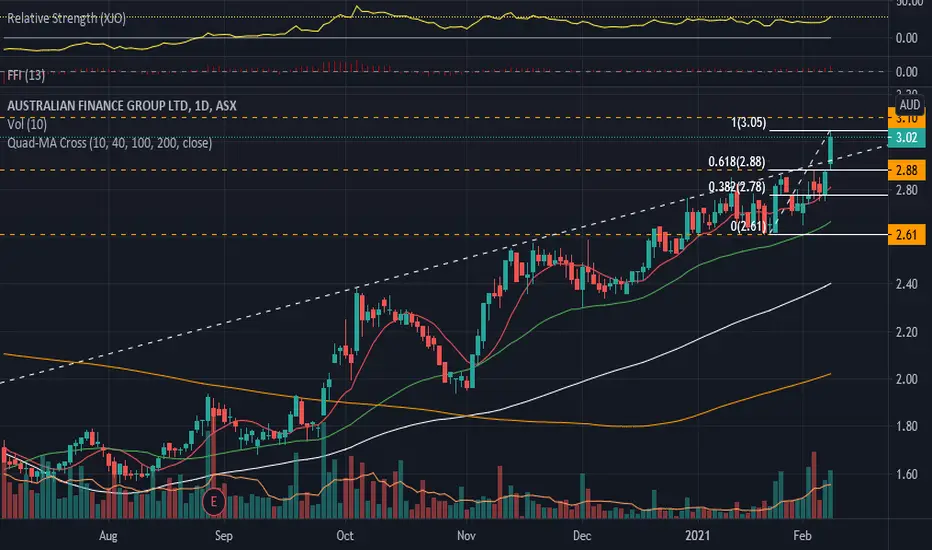Select the FFI (13) indicator label

[26, 75]
